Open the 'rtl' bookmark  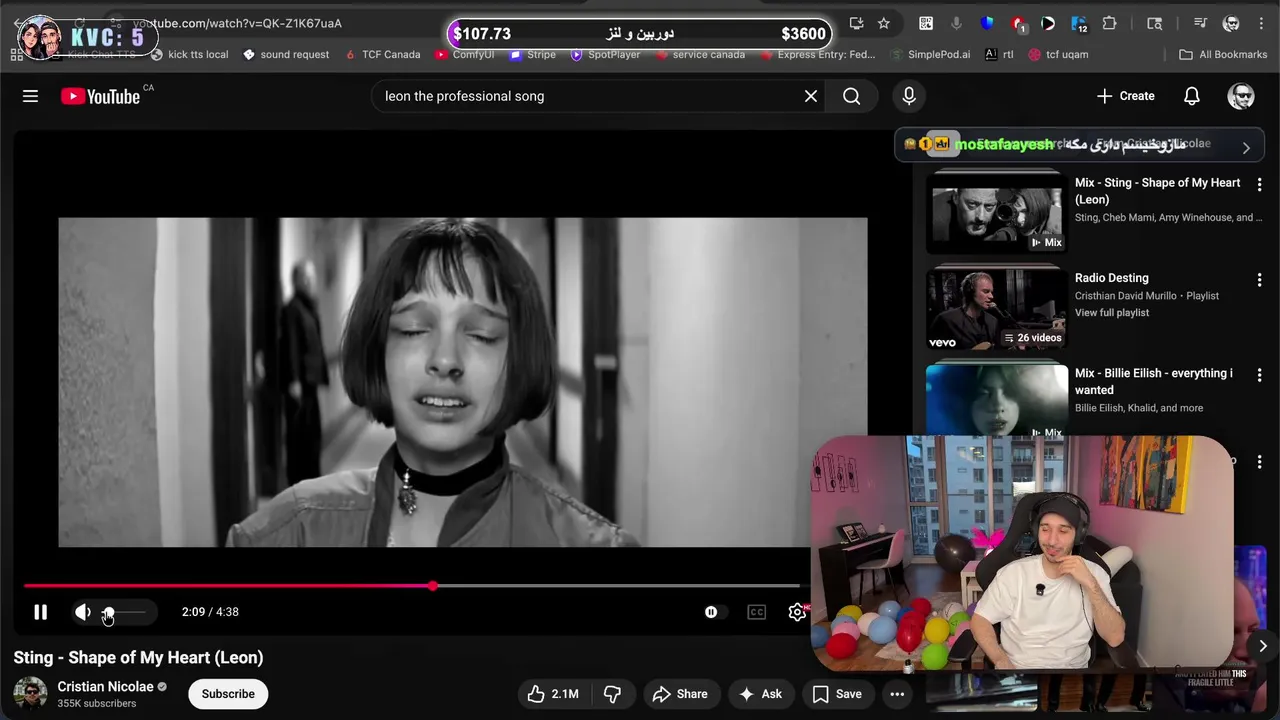pos(999,54)
